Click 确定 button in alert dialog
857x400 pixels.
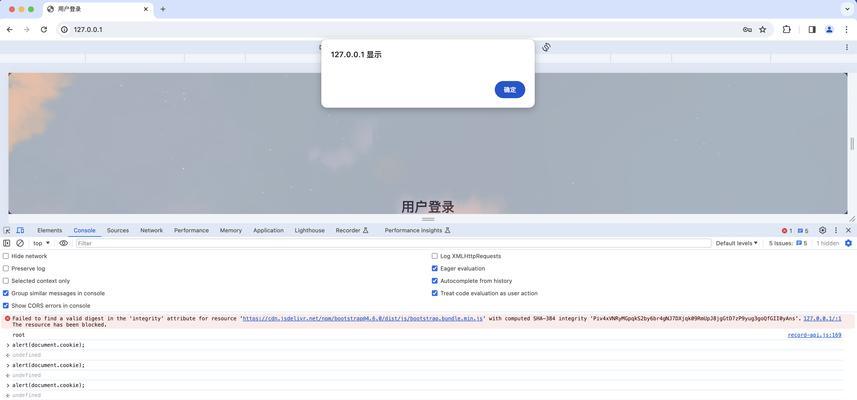click(509, 90)
